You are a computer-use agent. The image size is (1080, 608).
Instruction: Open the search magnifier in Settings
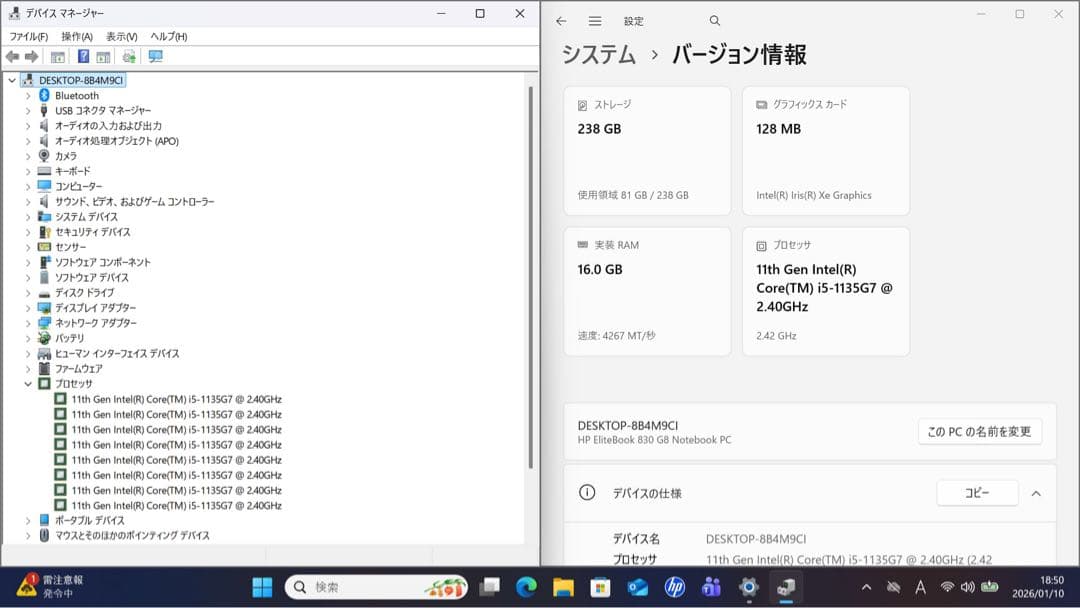point(714,20)
